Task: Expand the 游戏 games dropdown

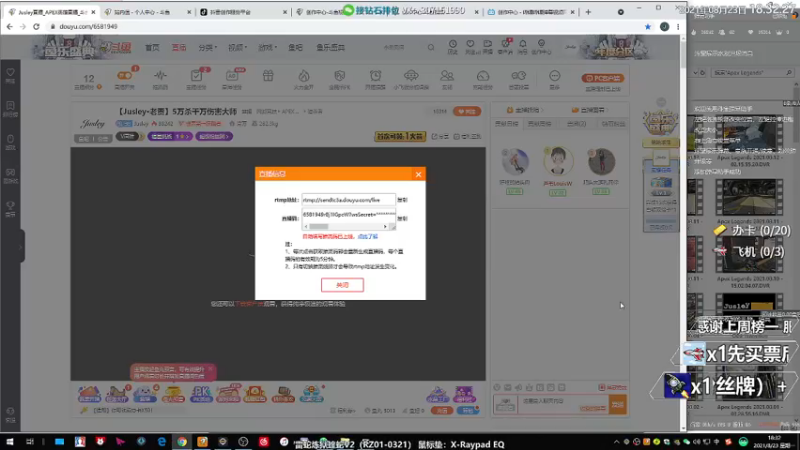Action: click(267, 47)
